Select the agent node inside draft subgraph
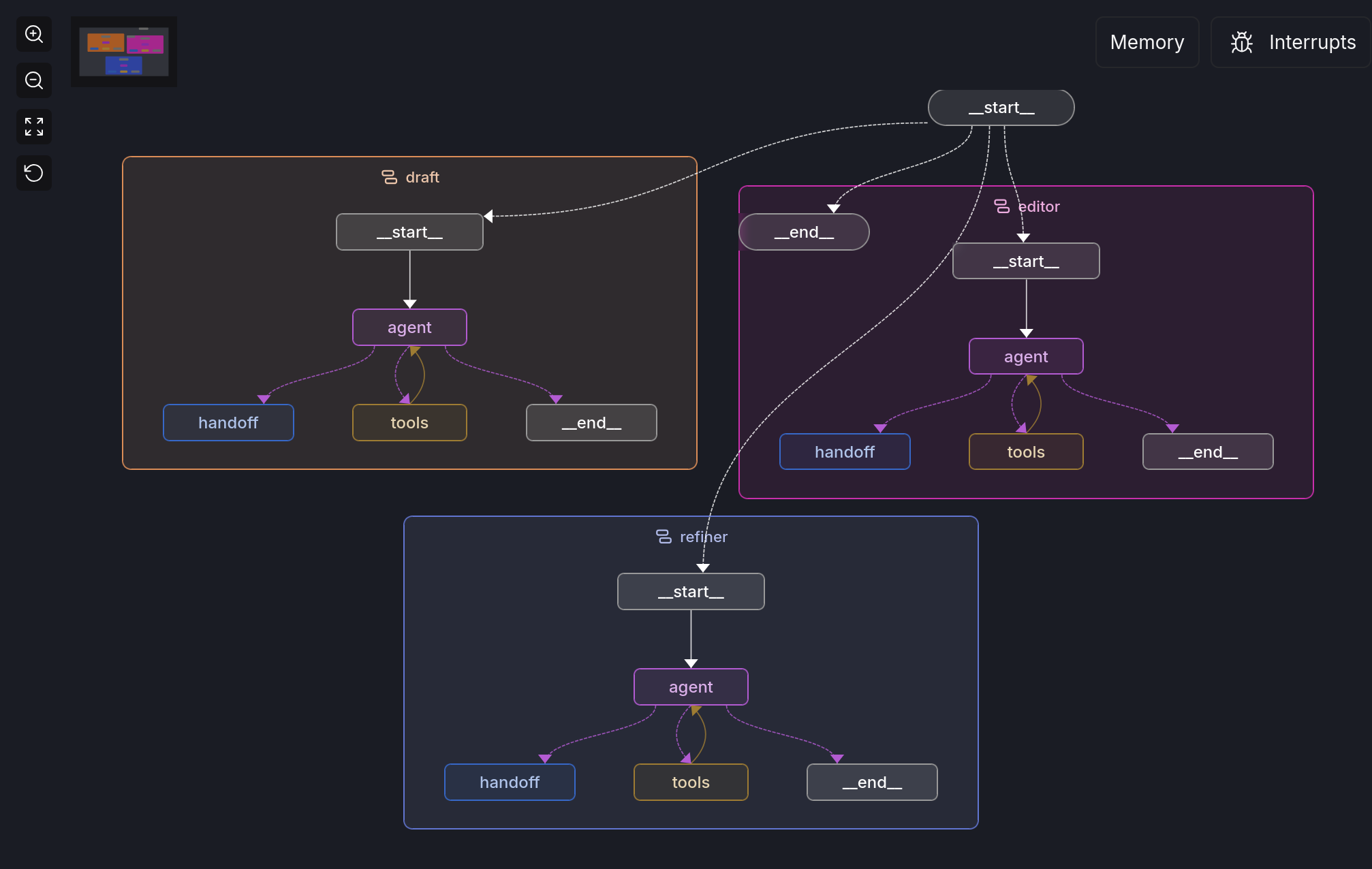The width and height of the screenshot is (1372, 869). (409, 327)
